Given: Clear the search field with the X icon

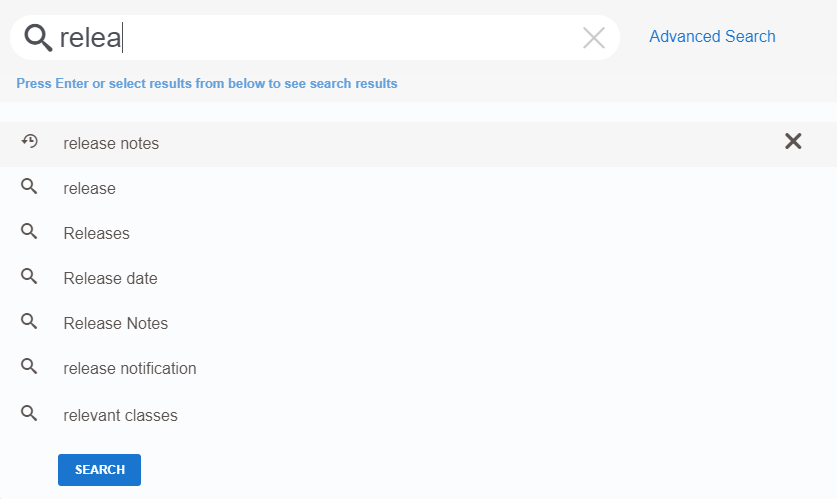Looking at the screenshot, I should [594, 38].
